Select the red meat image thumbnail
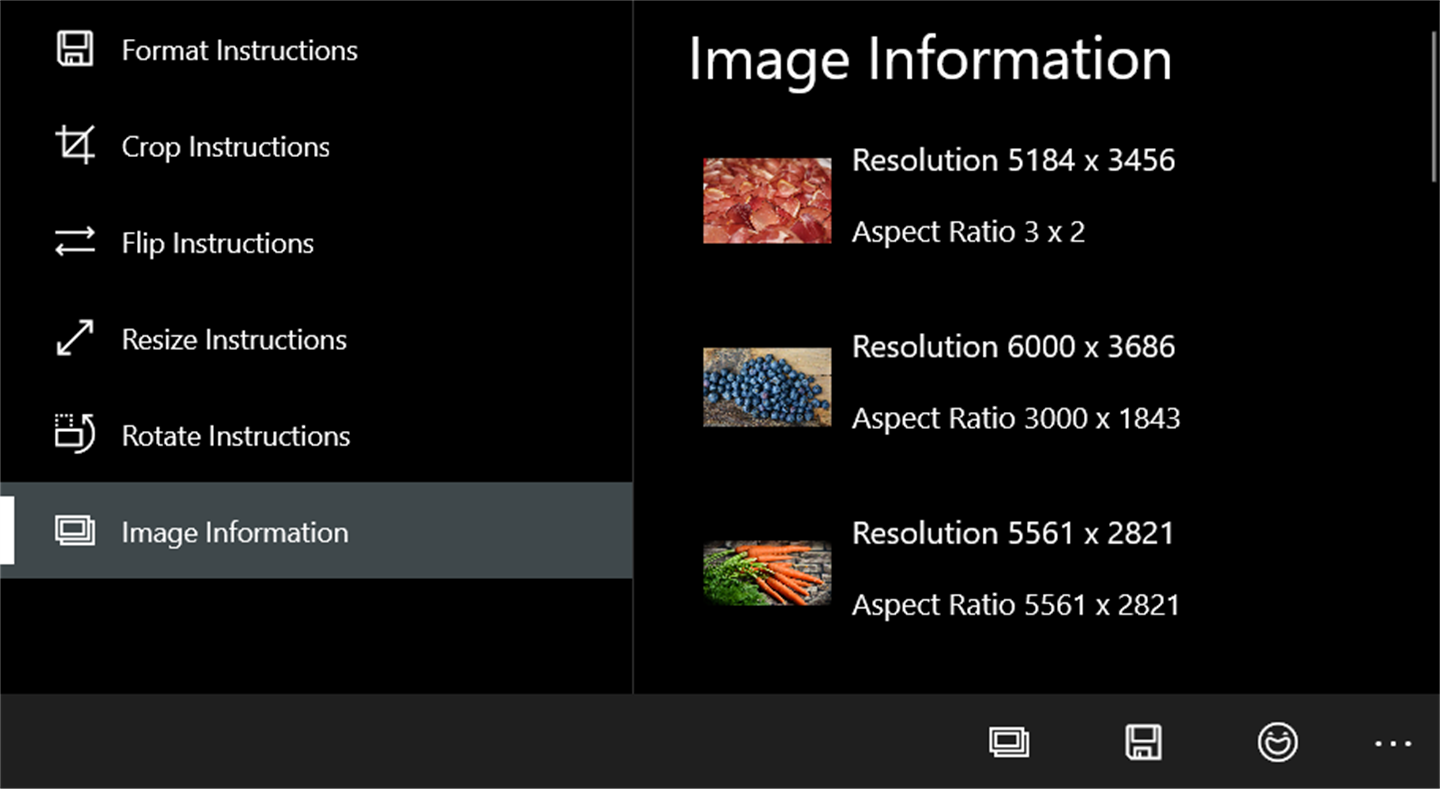 pyautogui.click(x=767, y=200)
